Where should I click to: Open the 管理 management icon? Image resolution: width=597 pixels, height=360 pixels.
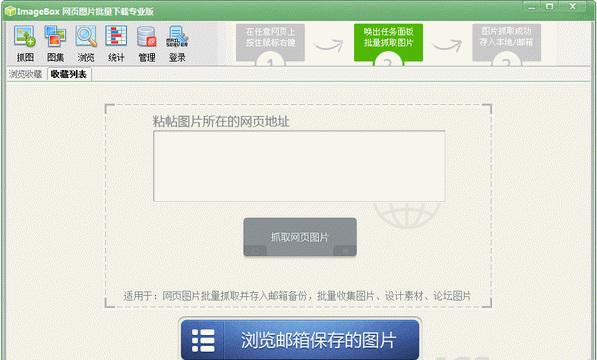147,43
